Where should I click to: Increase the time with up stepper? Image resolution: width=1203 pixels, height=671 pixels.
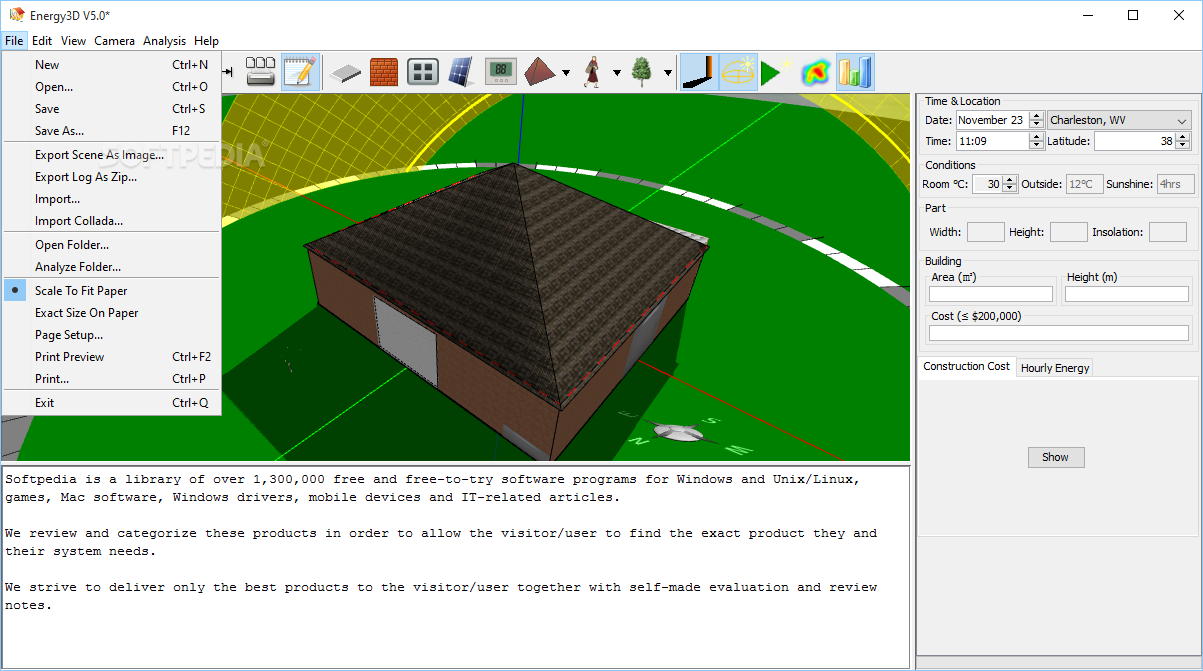click(x=1036, y=137)
